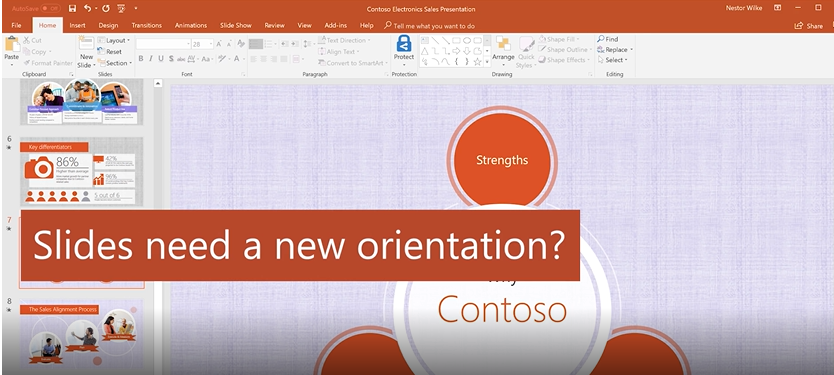Open the Shape Effects dropdown

(x=564, y=60)
